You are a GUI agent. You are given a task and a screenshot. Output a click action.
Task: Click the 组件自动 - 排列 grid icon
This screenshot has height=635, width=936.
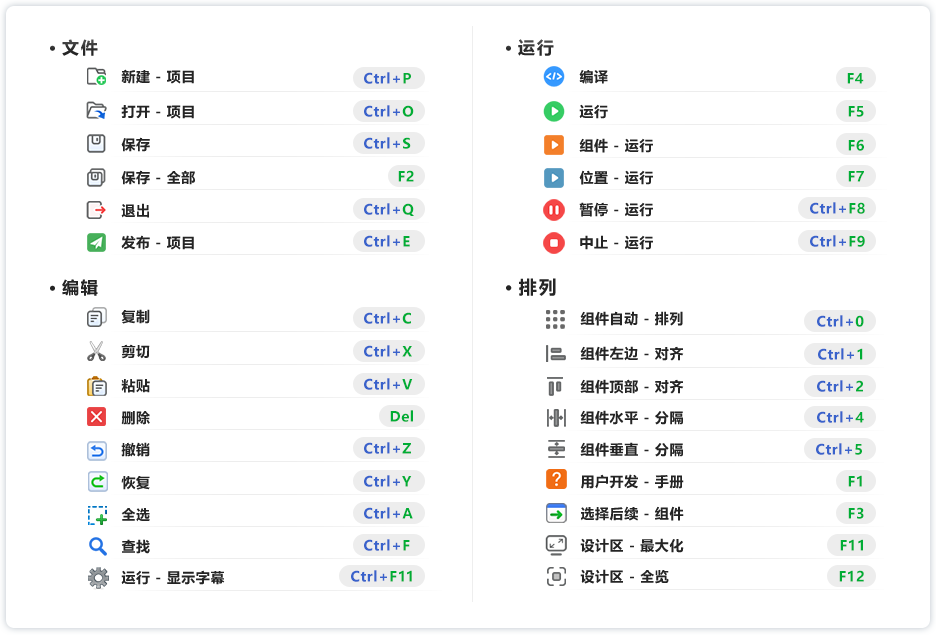click(555, 319)
